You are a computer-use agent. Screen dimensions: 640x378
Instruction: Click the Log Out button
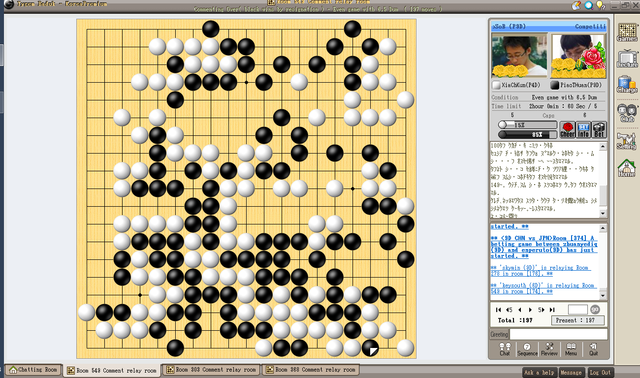pos(600,372)
